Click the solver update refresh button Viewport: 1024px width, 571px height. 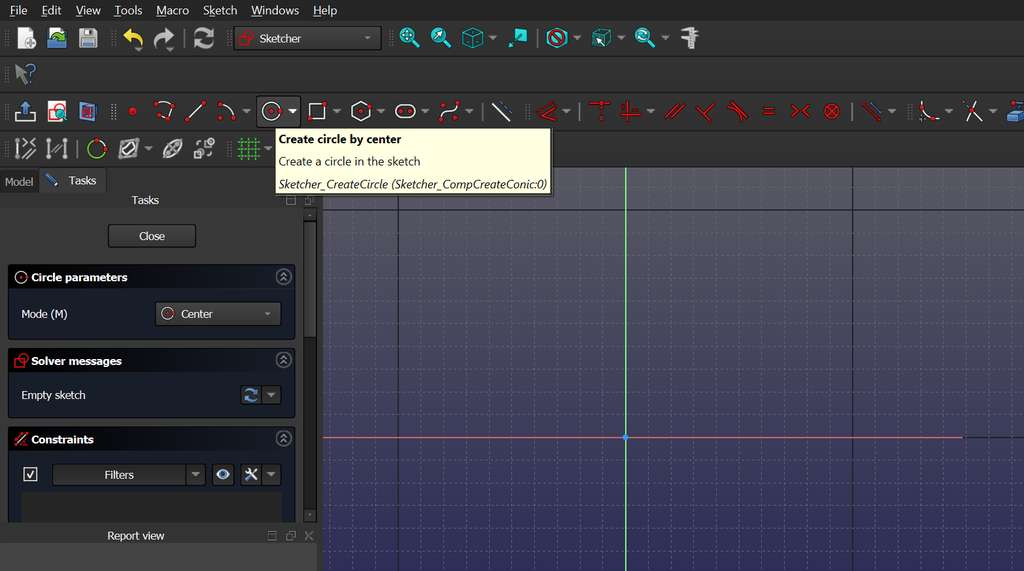(x=251, y=395)
